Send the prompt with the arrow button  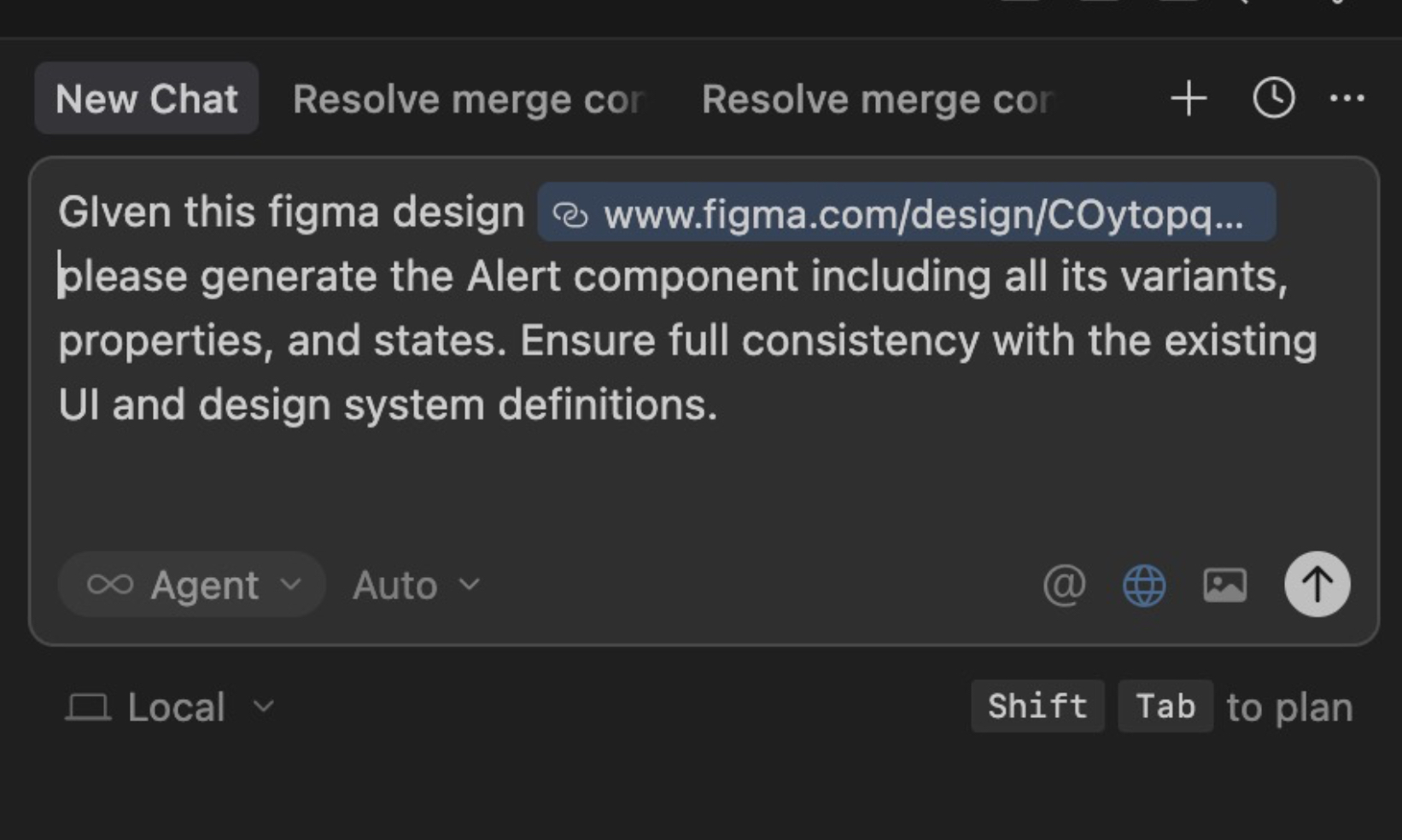(x=1317, y=585)
